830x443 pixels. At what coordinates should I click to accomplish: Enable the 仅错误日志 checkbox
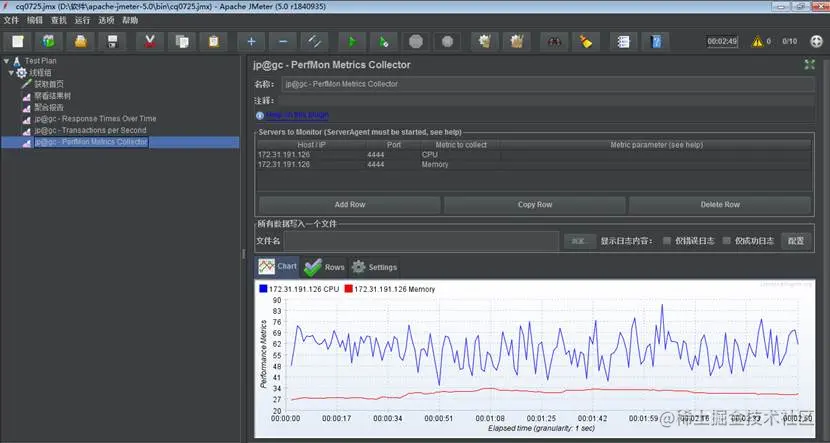tap(667, 241)
